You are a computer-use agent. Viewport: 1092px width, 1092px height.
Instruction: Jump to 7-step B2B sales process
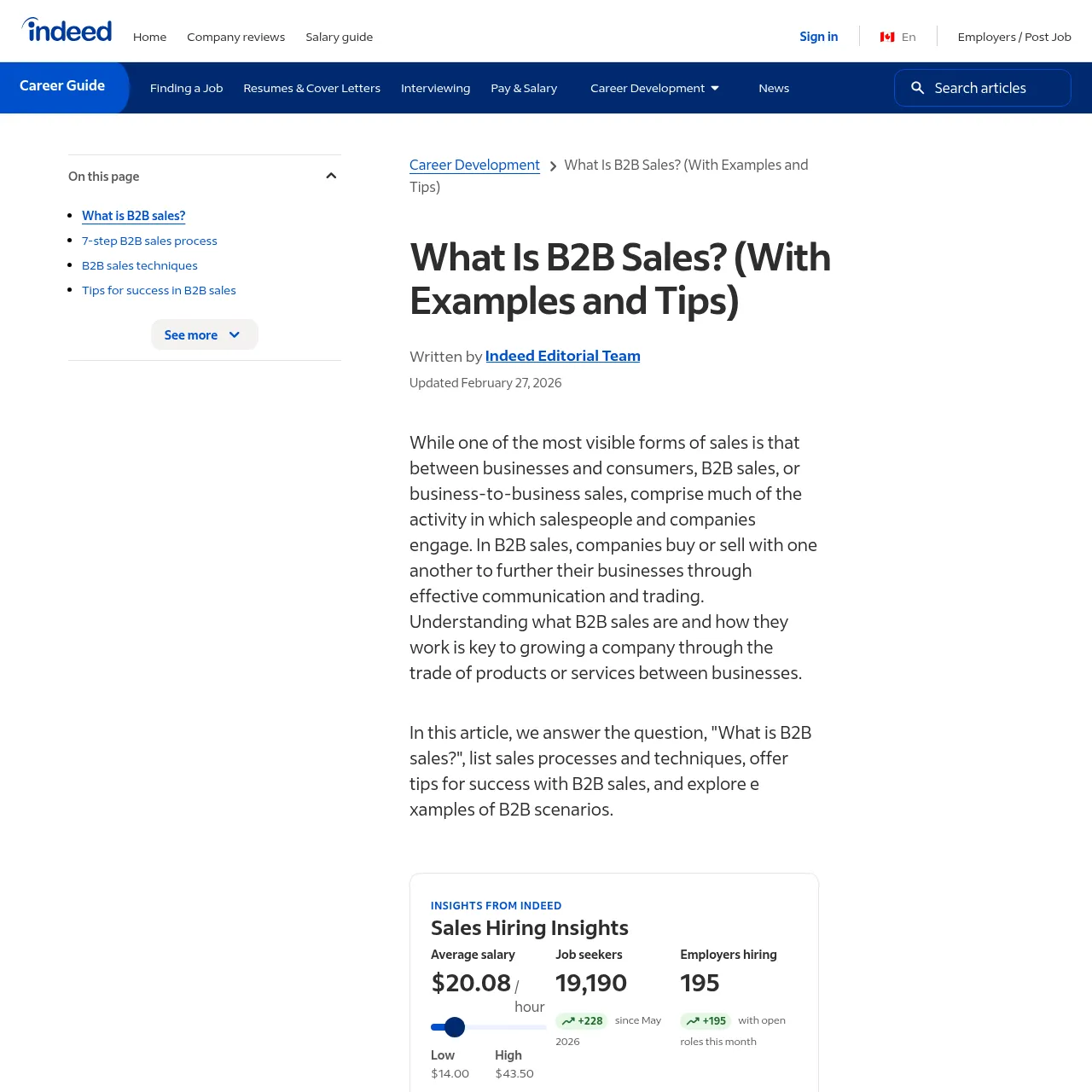click(149, 241)
